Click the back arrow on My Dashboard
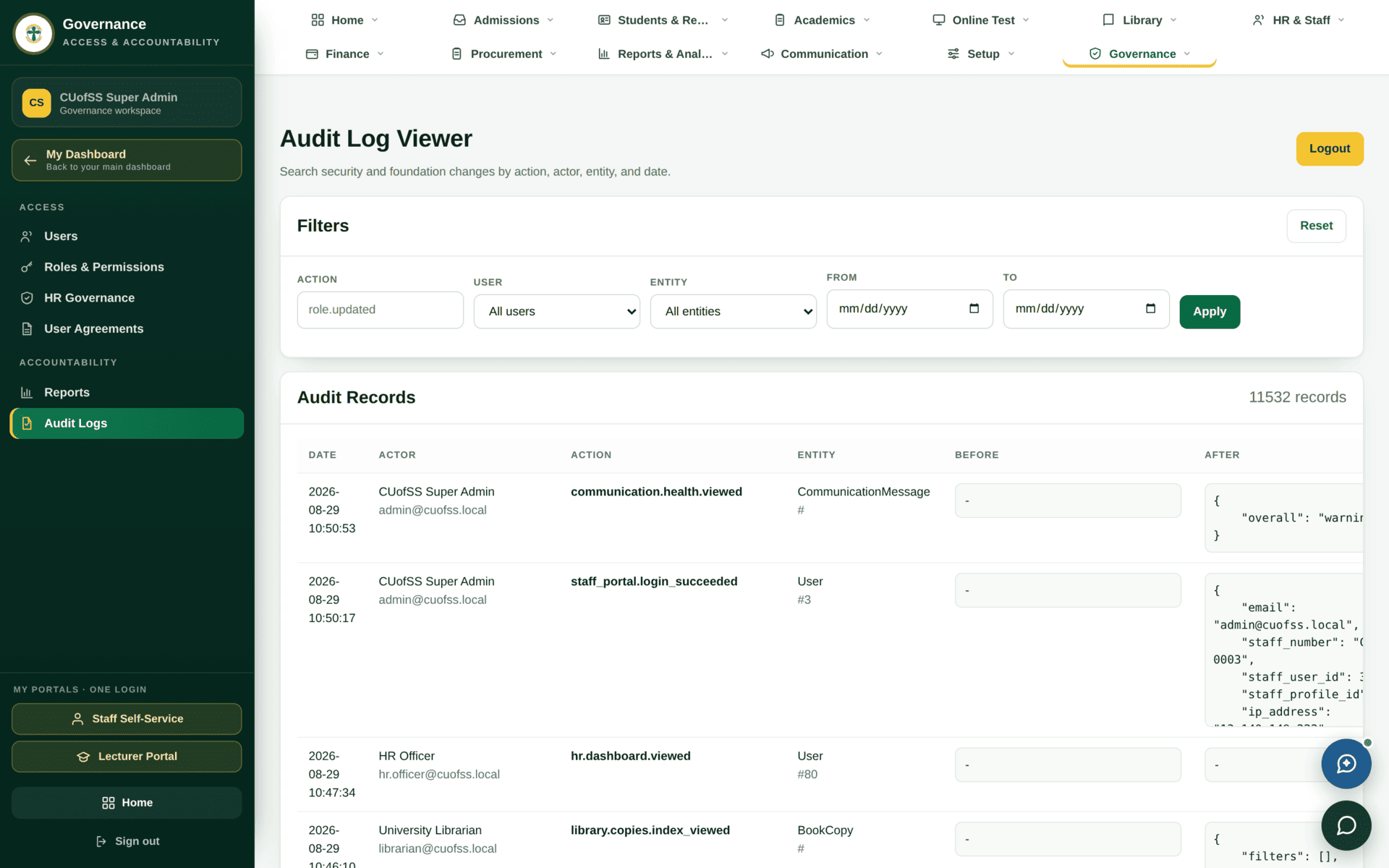This screenshot has width=1389, height=868. (x=30, y=161)
